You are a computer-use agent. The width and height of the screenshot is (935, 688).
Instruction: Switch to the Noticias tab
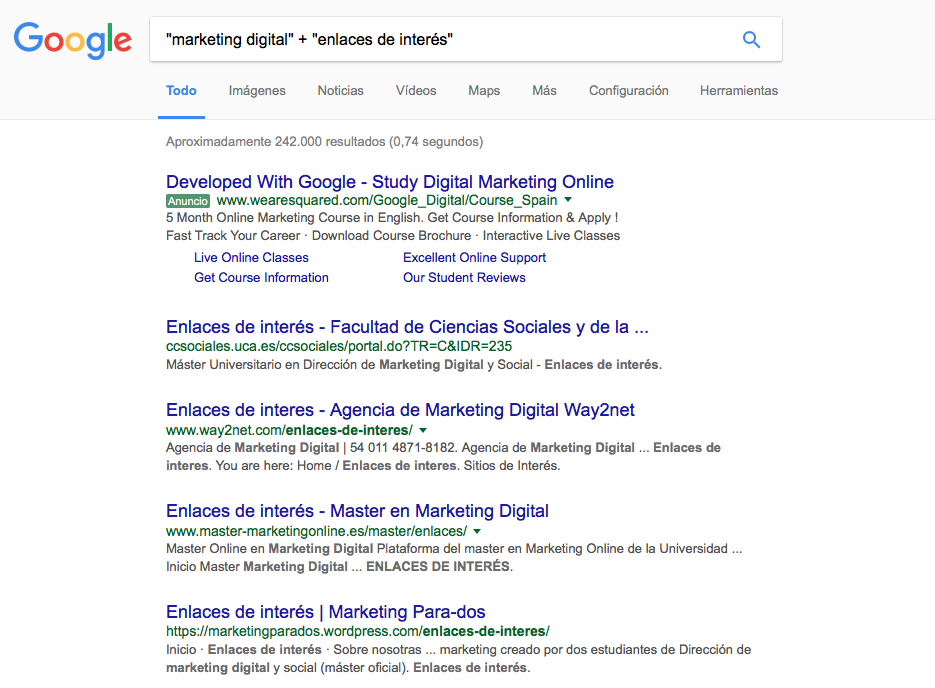tap(341, 90)
